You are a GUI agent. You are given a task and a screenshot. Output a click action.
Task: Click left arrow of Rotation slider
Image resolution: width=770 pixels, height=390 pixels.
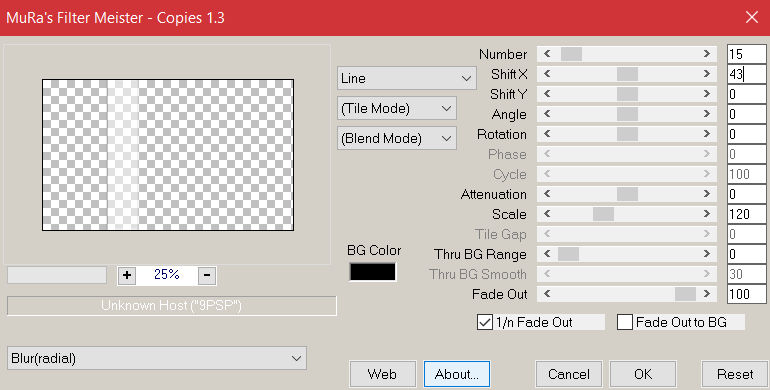pos(547,134)
